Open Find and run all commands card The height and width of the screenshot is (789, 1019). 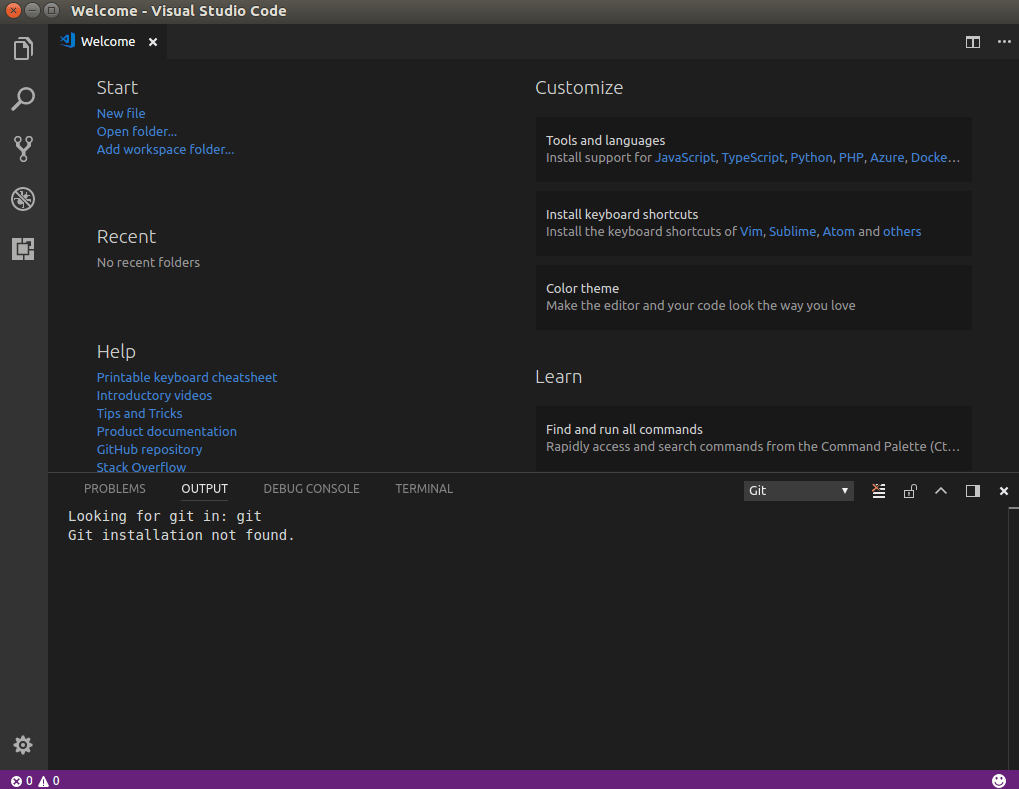pyautogui.click(x=753, y=439)
